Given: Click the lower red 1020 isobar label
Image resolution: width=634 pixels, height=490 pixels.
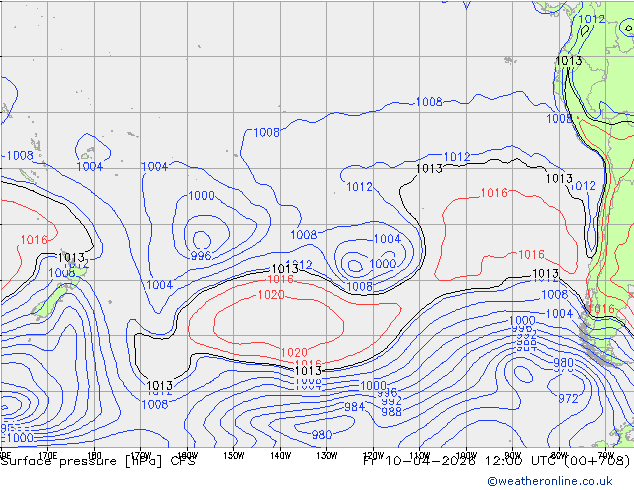Looking at the screenshot, I should (294, 352).
